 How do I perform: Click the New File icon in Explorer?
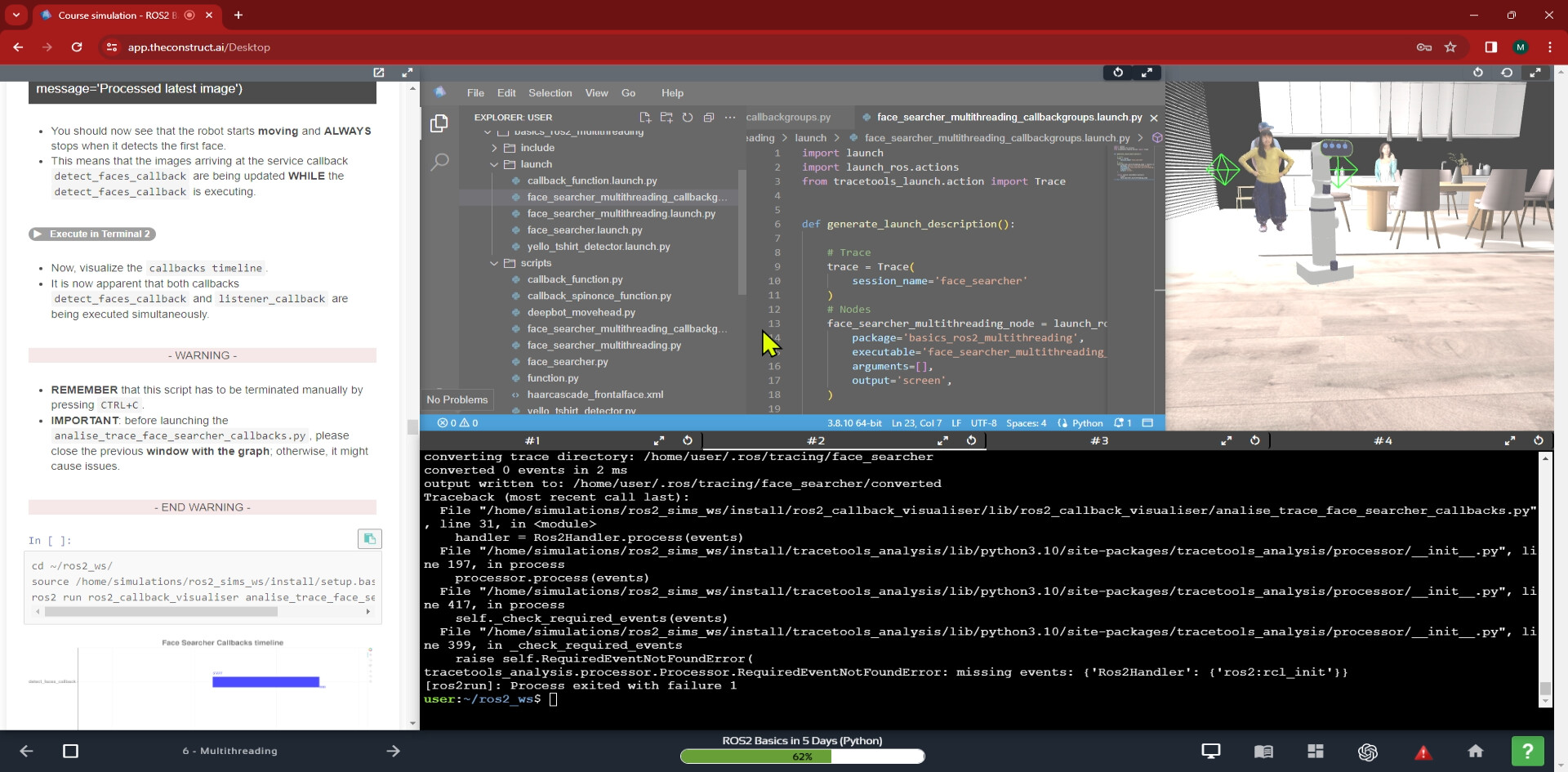click(x=644, y=118)
